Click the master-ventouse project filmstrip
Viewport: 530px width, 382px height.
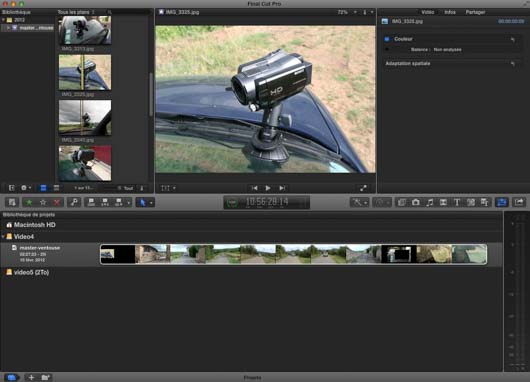pyautogui.click(x=293, y=254)
